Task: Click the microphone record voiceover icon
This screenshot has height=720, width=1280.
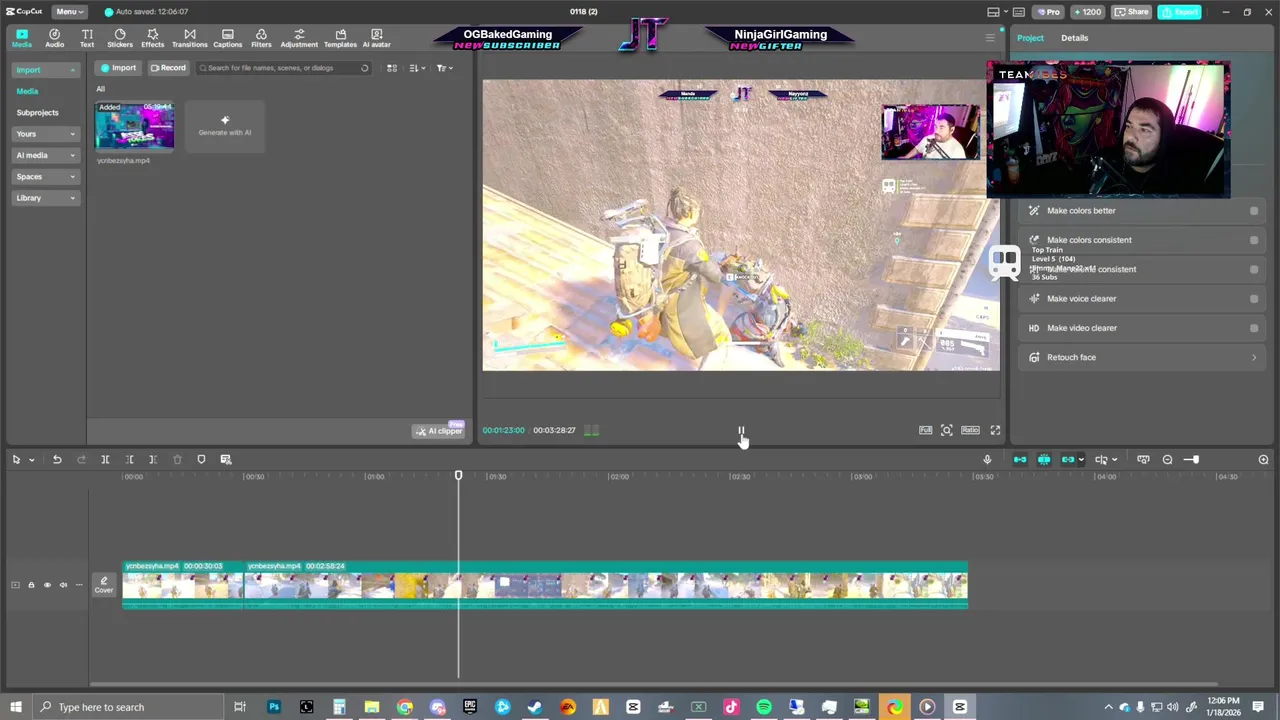Action: (x=987, y=459)
